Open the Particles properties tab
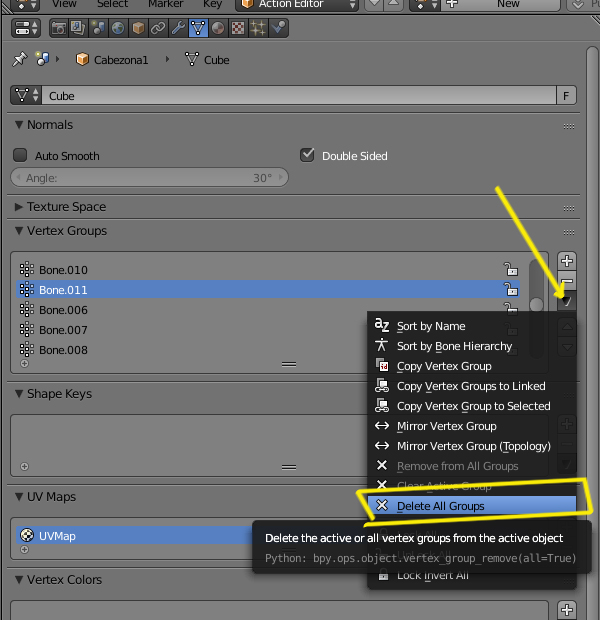The image size is (600, 620). [258, 28]
